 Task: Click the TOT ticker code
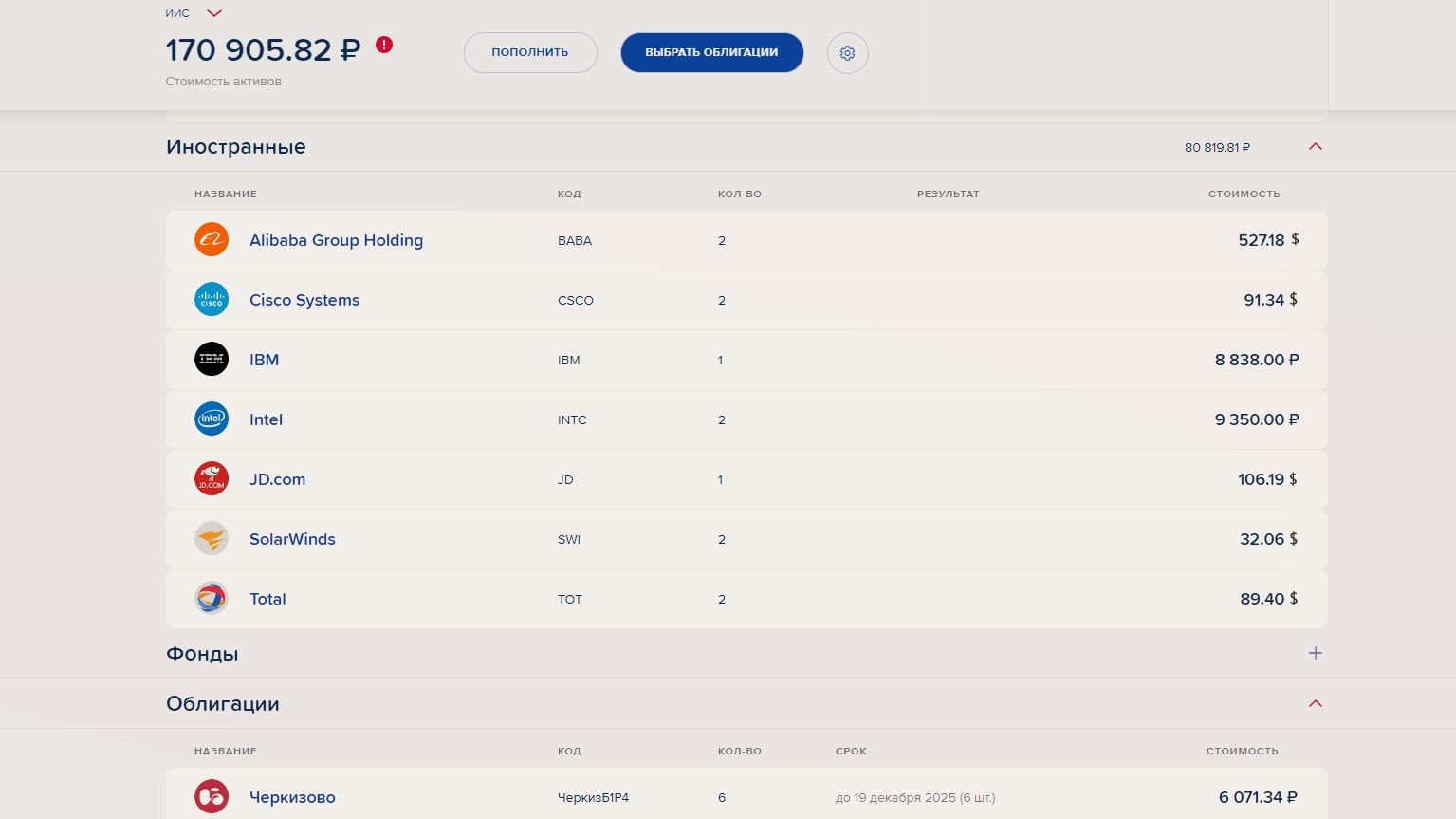pyautogui.click(x=570, y=600)
